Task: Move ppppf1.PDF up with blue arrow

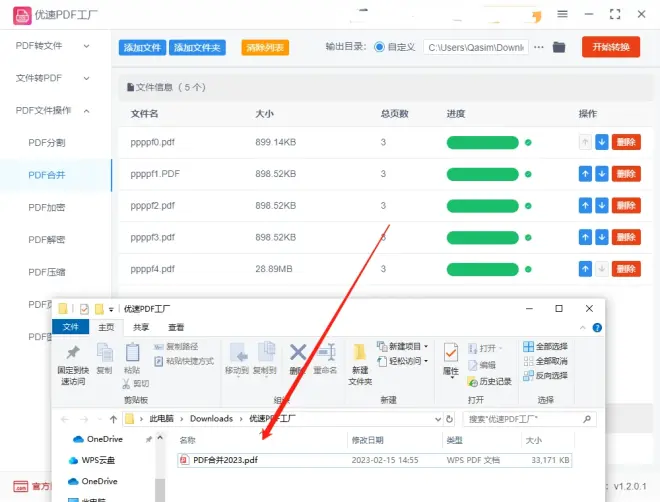Action: click(x=585, y=174)
